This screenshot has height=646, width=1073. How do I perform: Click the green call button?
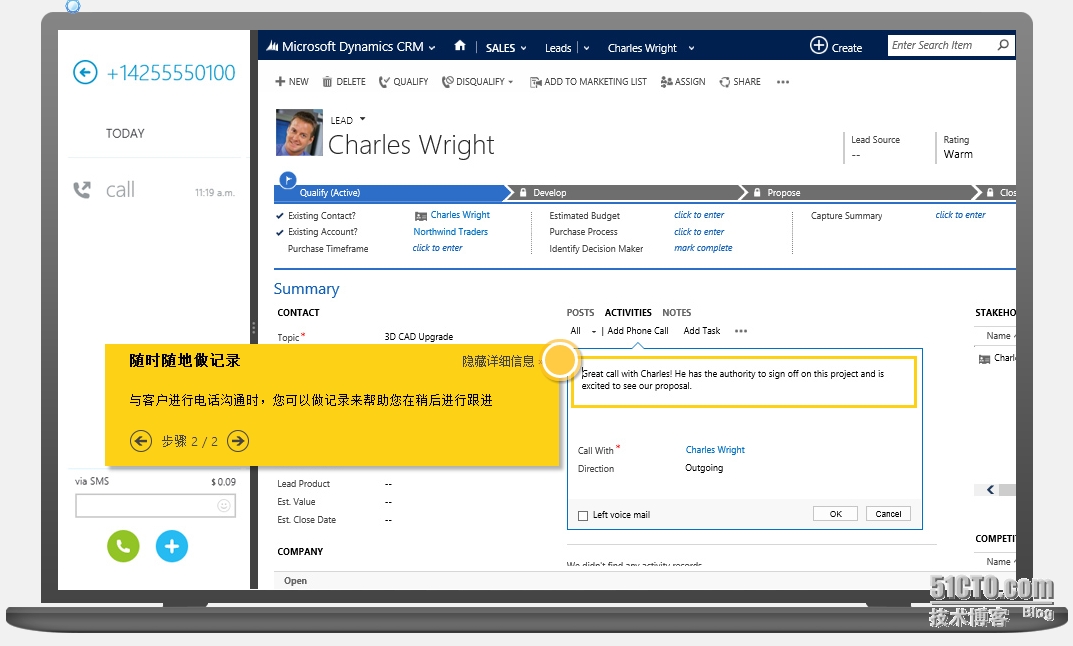pos(123,545)
